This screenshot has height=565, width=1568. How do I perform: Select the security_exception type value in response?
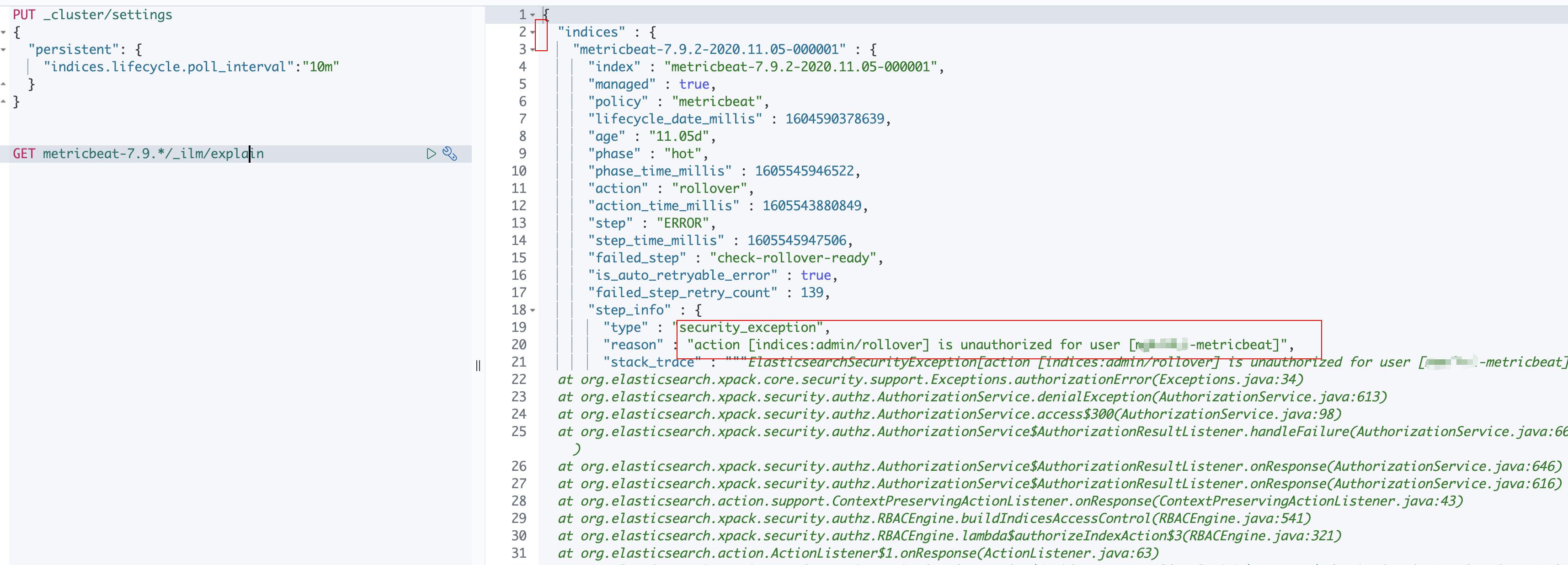[x=753, y=327]
